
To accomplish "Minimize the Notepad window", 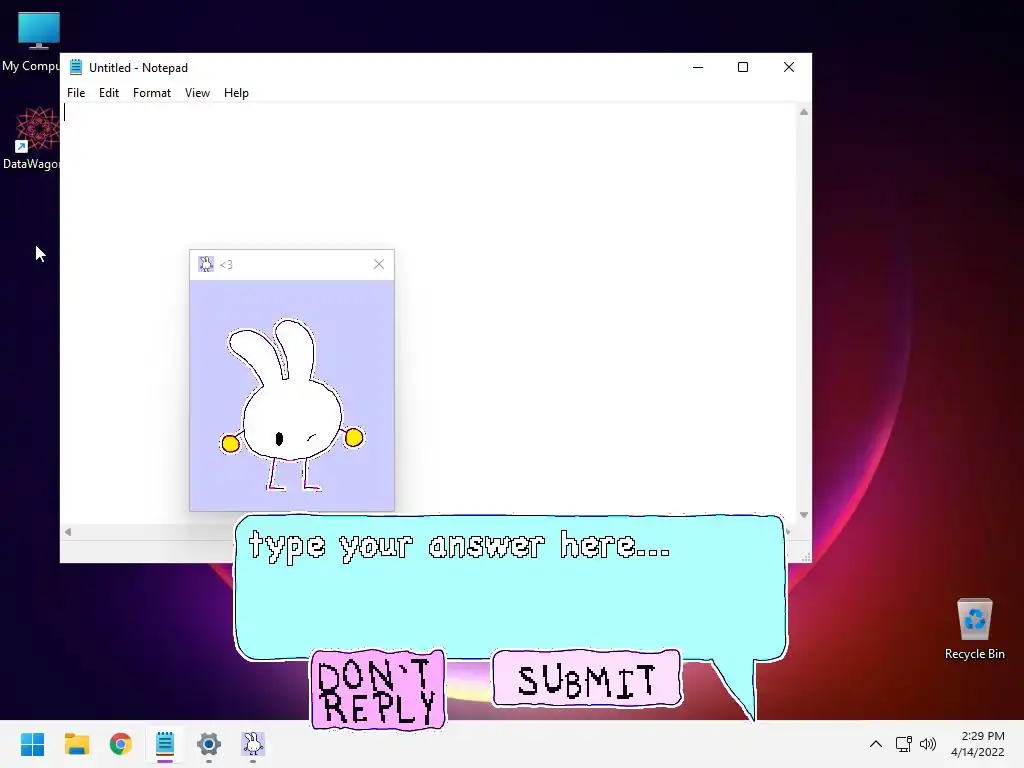I will (698, 67).
